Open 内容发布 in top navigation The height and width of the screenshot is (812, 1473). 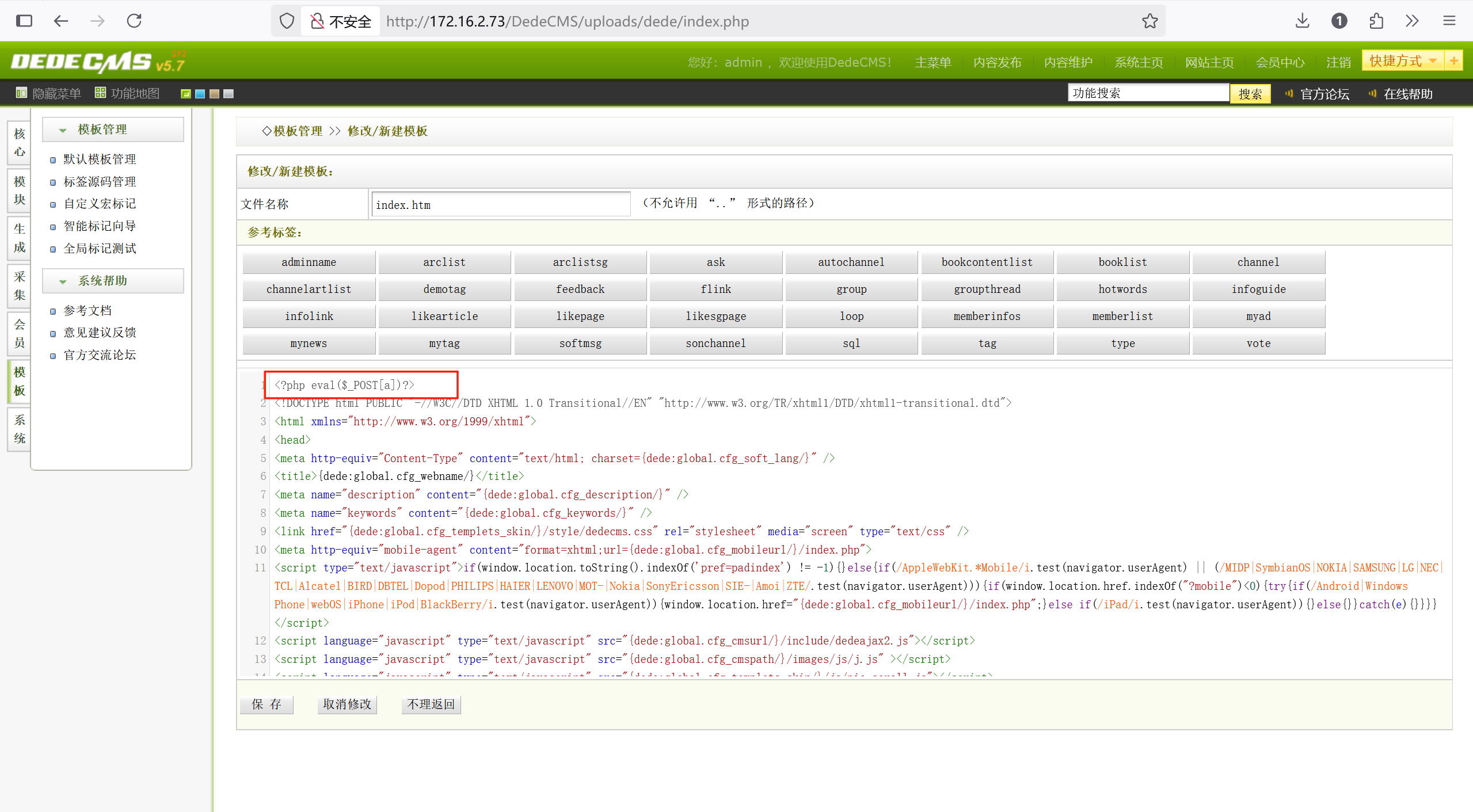click(997, 62)
